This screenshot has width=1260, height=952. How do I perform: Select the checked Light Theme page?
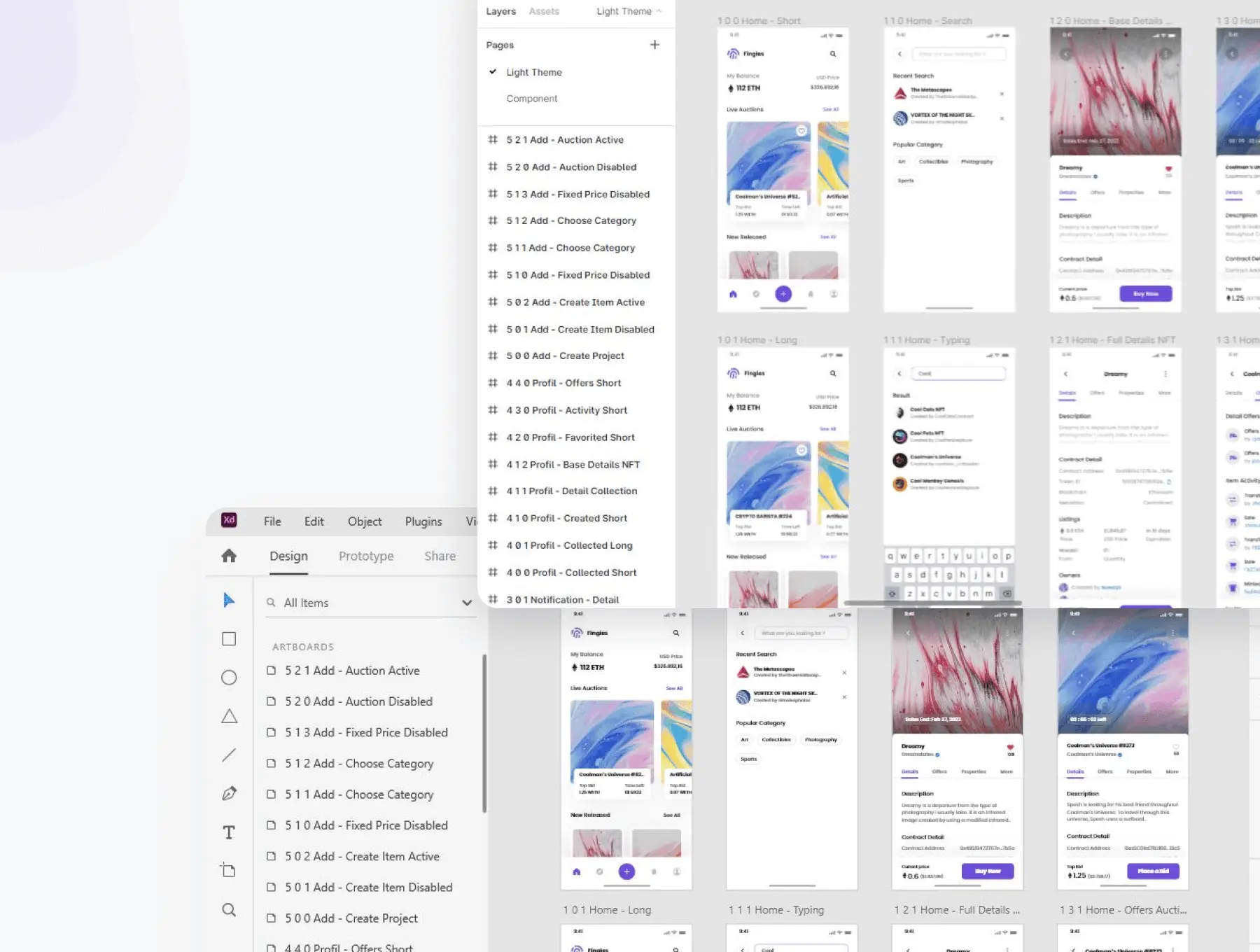click(x=533, y=72)
